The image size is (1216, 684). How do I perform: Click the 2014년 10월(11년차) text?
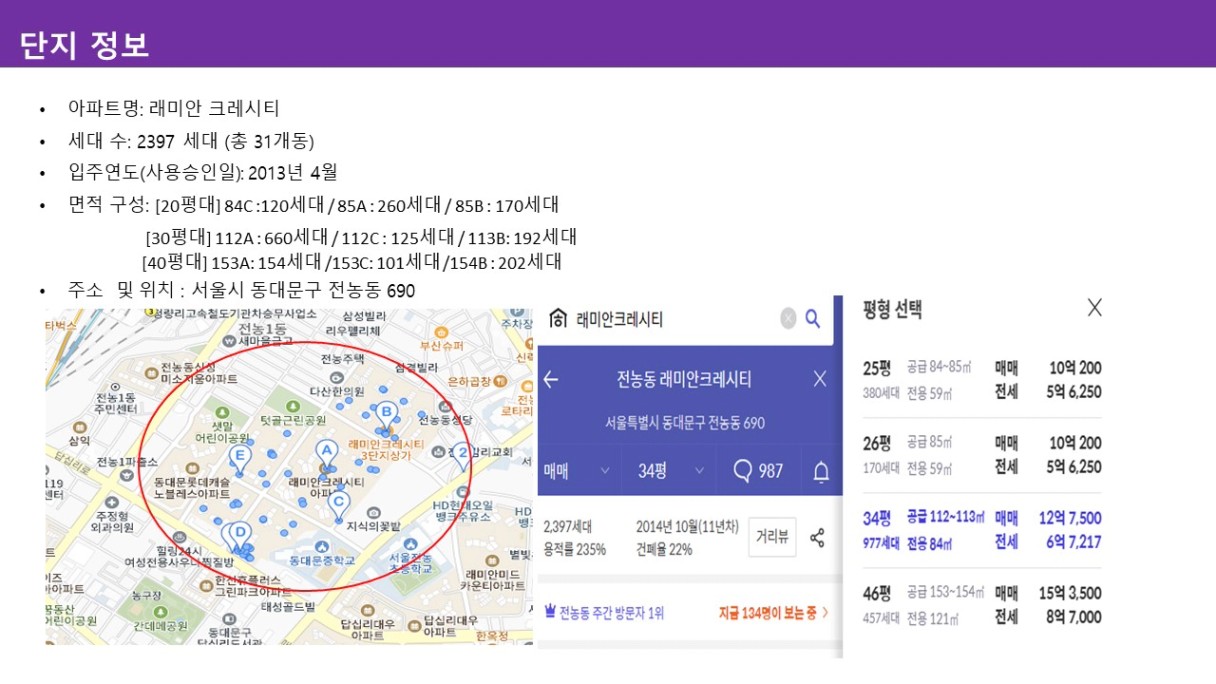(x=685, y=526)
